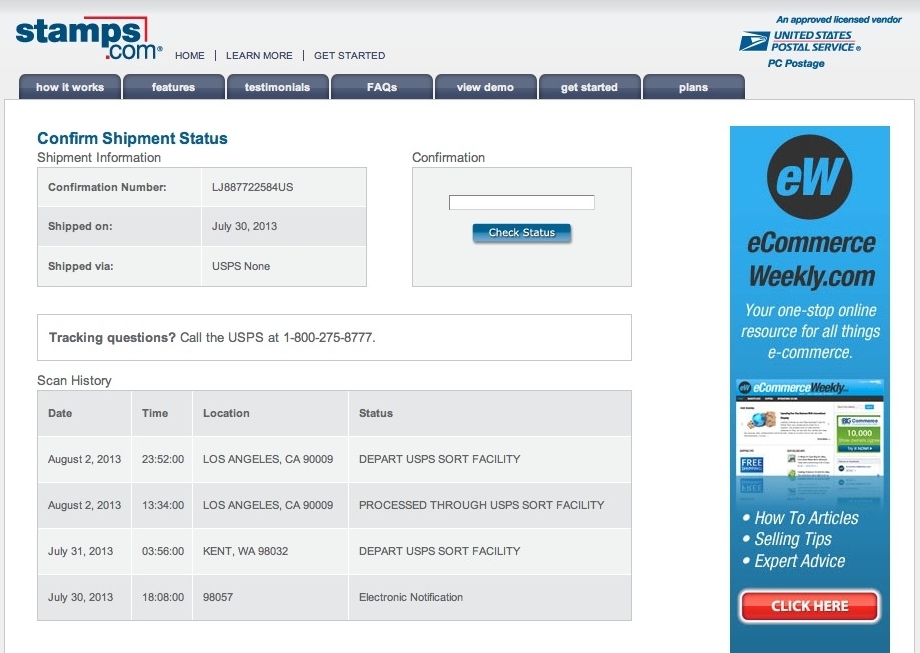Open the FAQs tab
Viewport: 920px width, 653px height.
382,87
